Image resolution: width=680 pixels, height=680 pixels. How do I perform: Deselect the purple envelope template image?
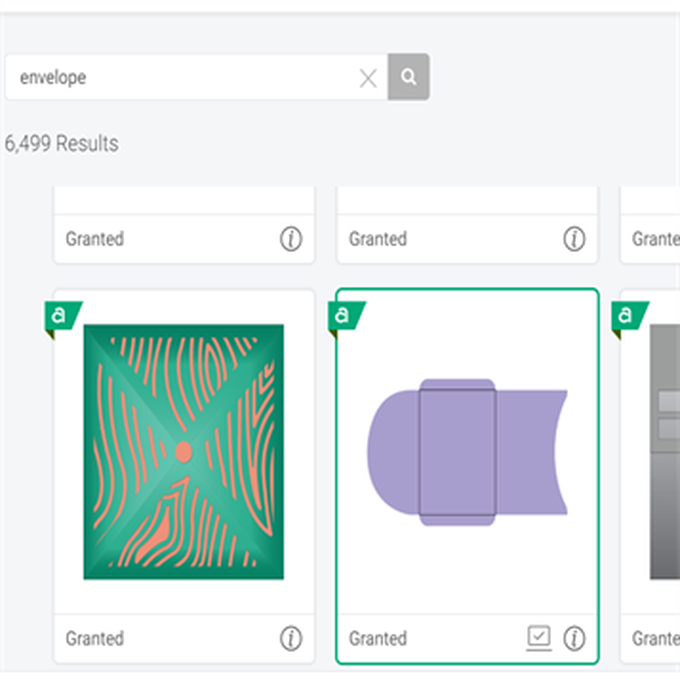(467, 451)
